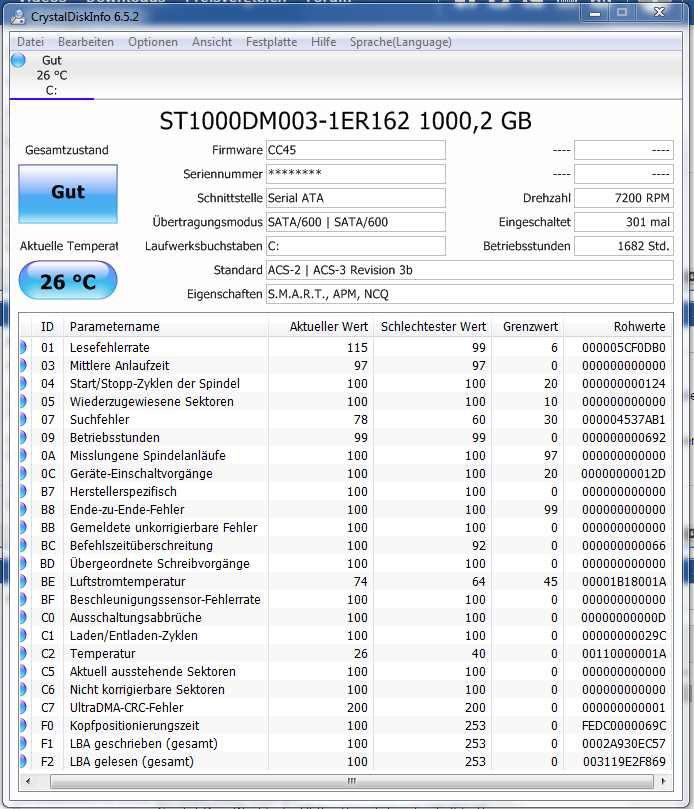This screenshot has height=809, width=694.
Task: Click the status icon of Kopfpositionierungszeit row
Action: (23, 725)
